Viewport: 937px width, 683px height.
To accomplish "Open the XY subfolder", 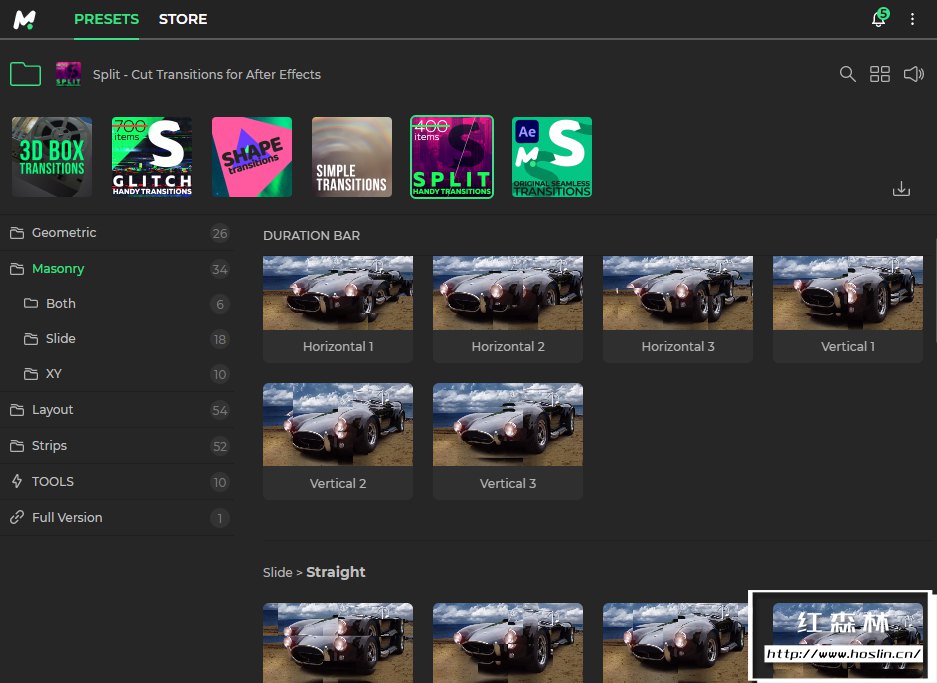I will (x=117, y=374).
